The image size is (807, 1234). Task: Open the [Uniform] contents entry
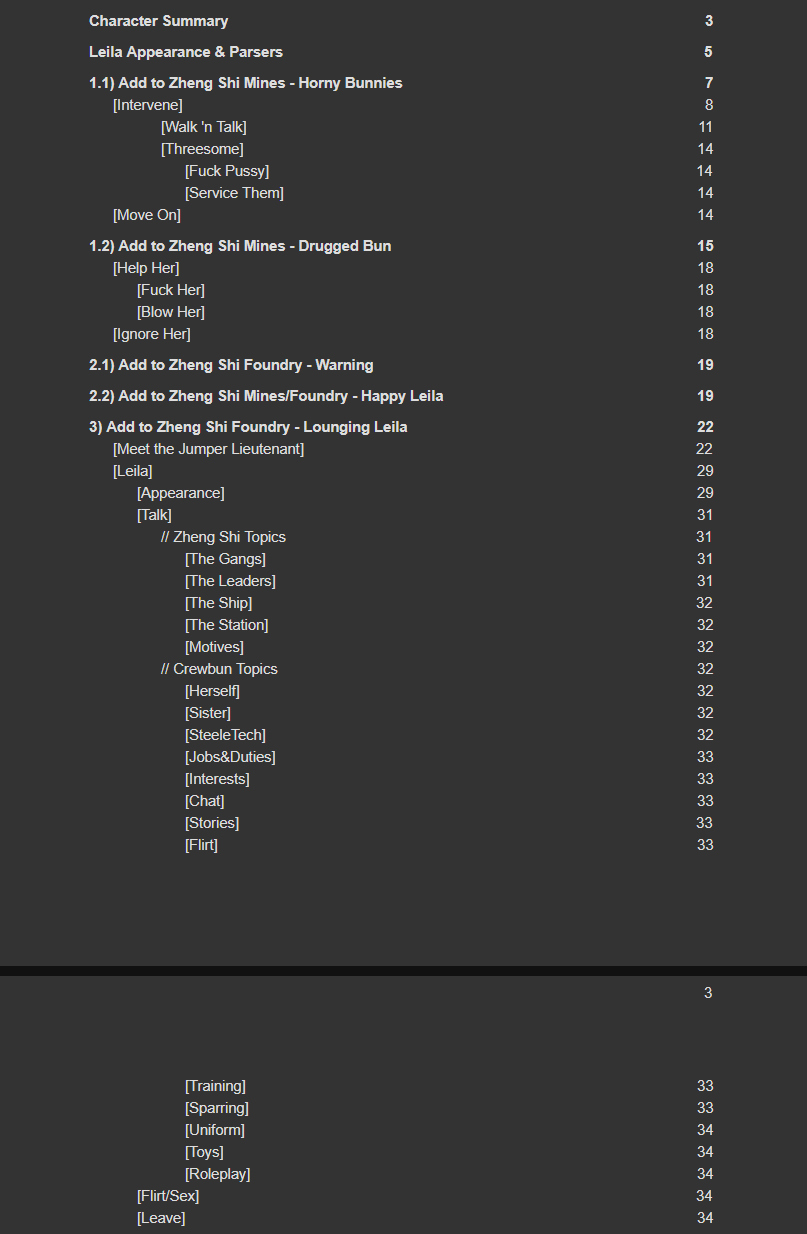214,1130
